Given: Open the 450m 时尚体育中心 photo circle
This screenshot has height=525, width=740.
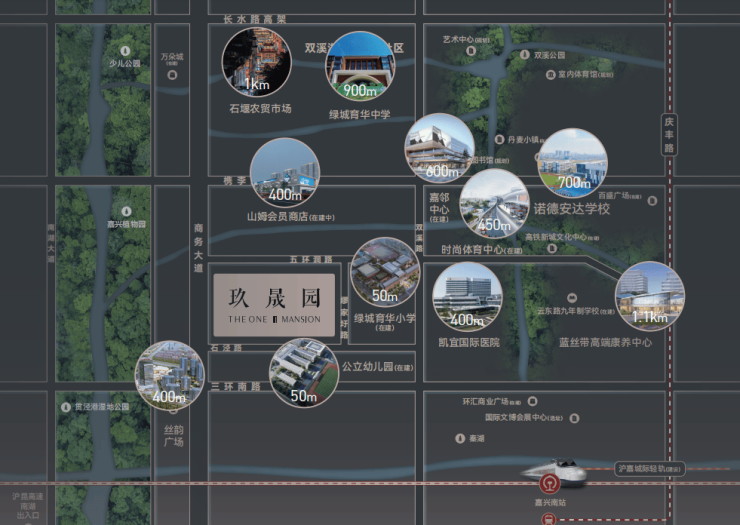Looking at the screenshot, I should click(495, 203).
